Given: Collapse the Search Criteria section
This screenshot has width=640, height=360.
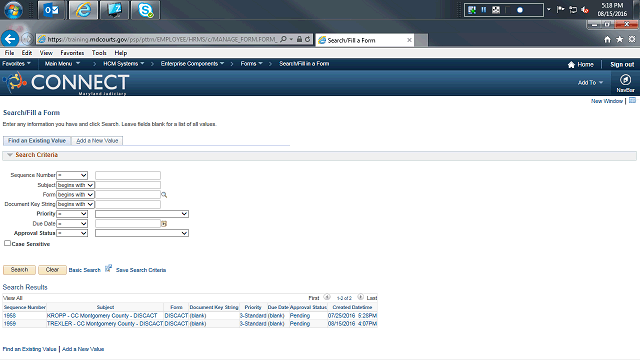Looking at the screenshot, I should [x=10, y=155].
